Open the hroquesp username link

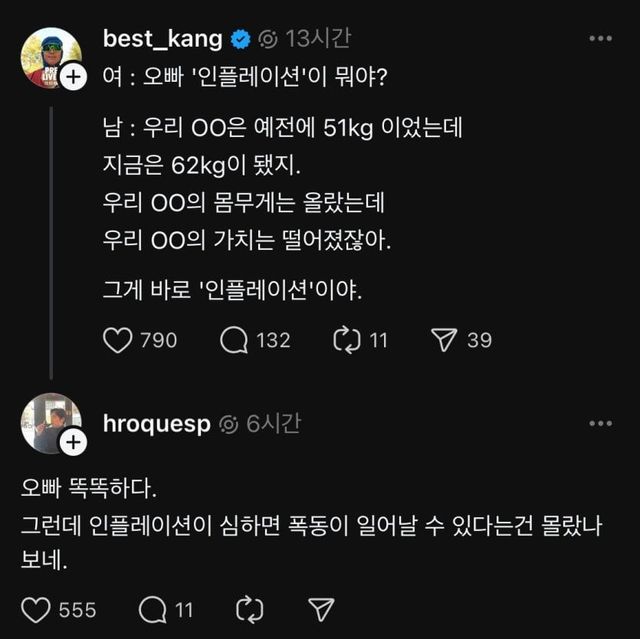pos(156,424)
